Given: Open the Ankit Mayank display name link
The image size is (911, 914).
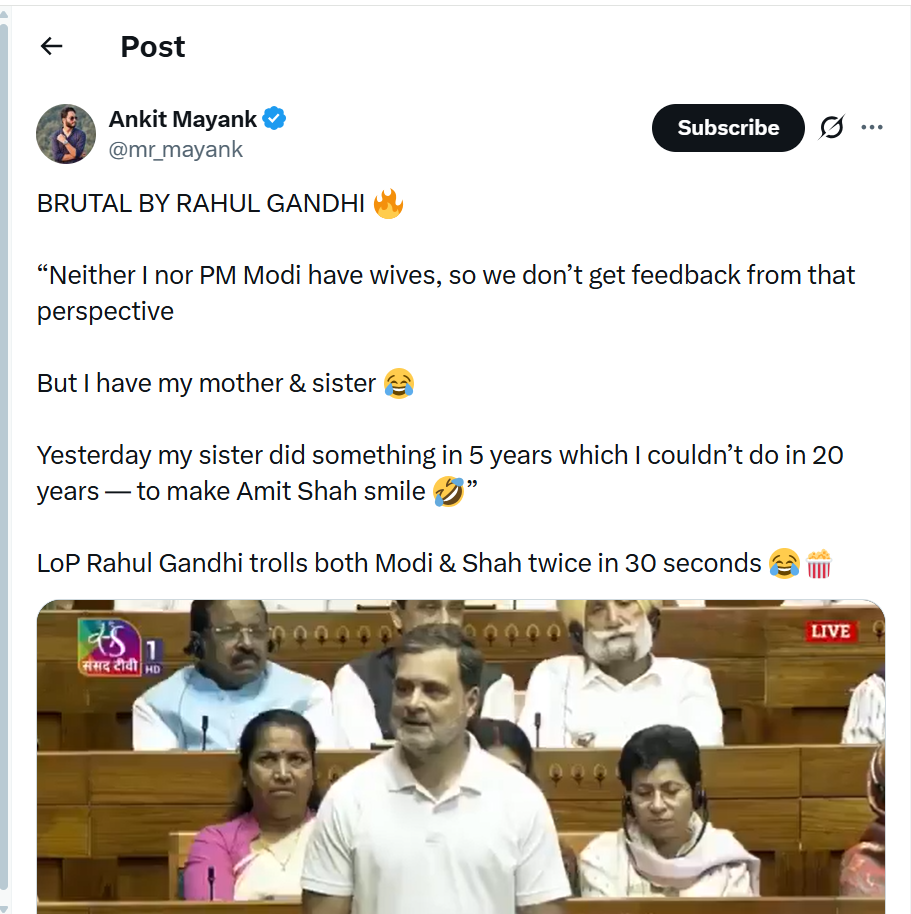Looking at the screenshot, I should click(182, 119).
